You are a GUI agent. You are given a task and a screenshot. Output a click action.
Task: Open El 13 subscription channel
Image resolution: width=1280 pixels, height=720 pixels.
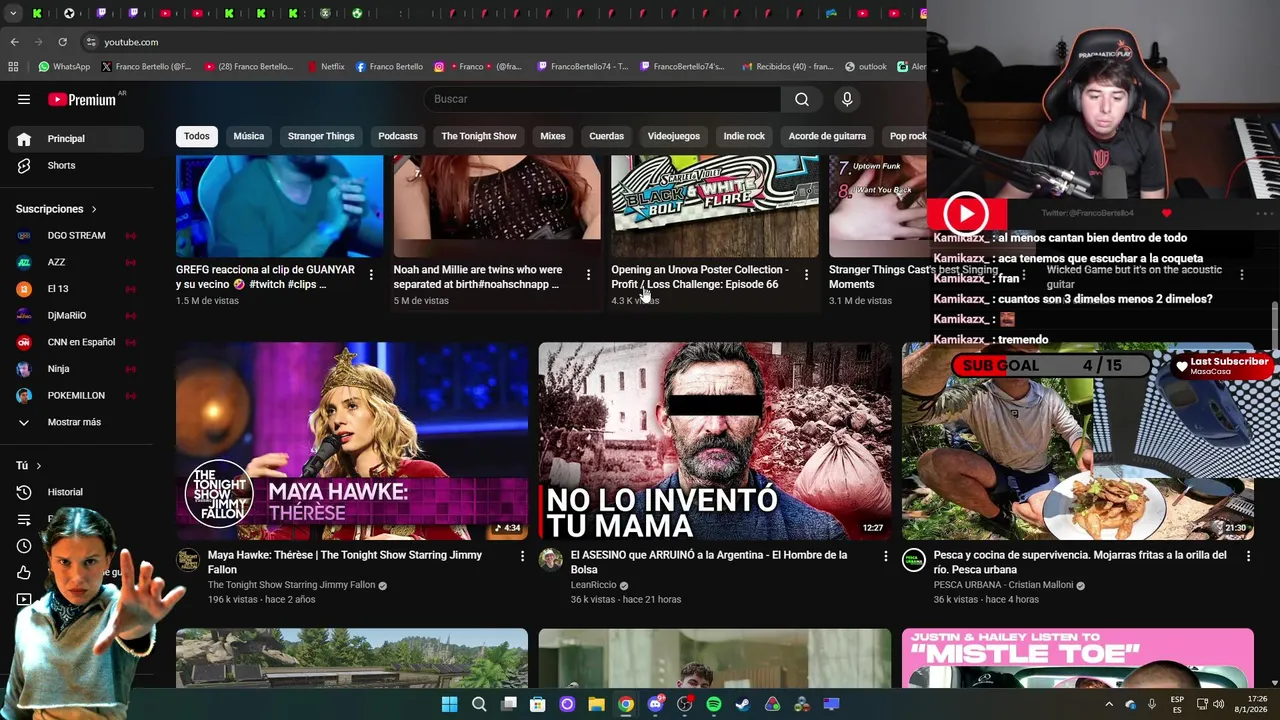click(76, 289)
